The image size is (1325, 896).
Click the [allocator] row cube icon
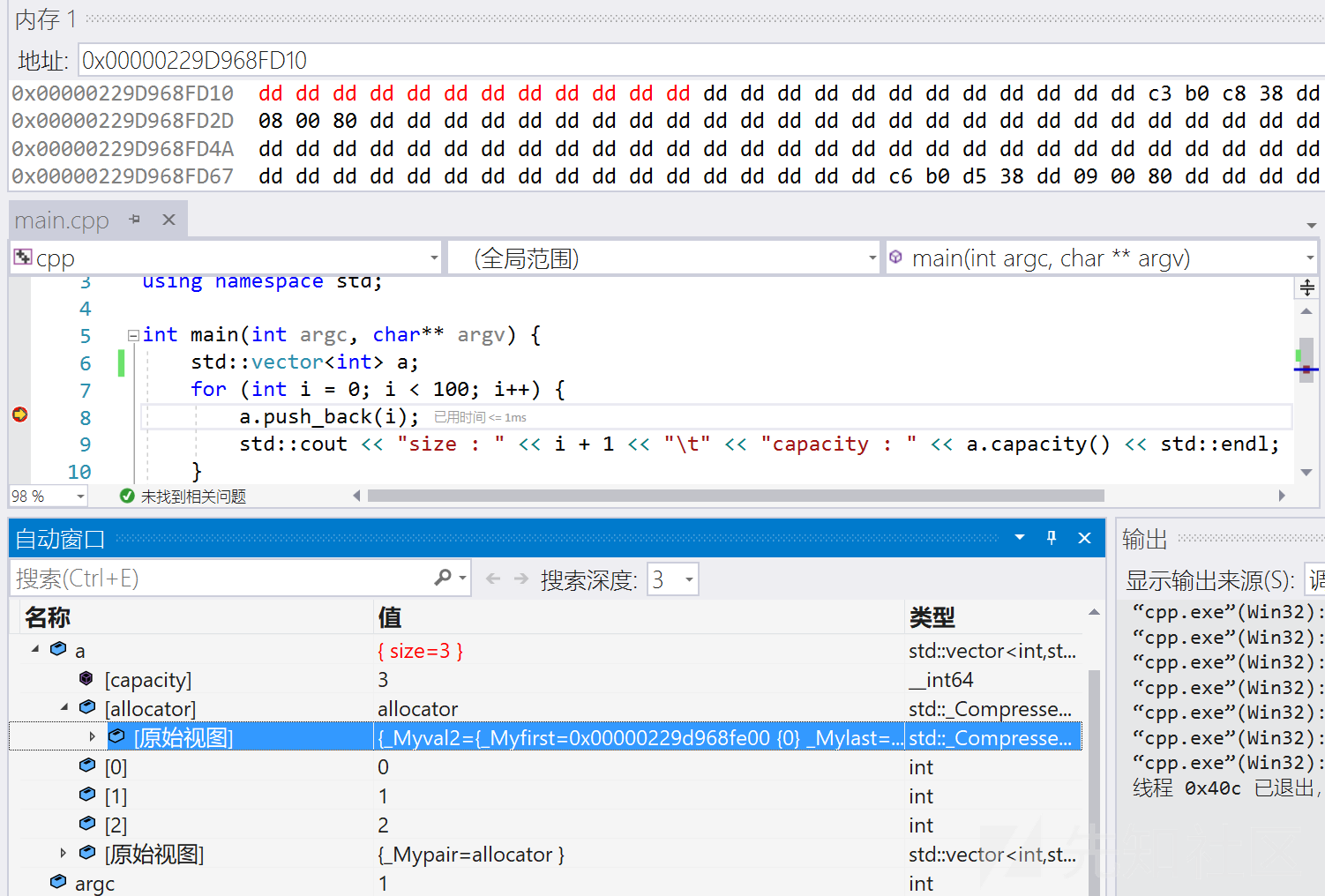pyautogui.click(x=87, y=707)
